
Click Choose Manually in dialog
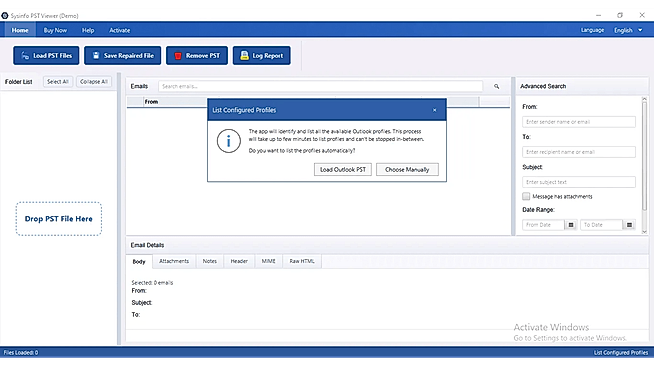pos(407,169)
